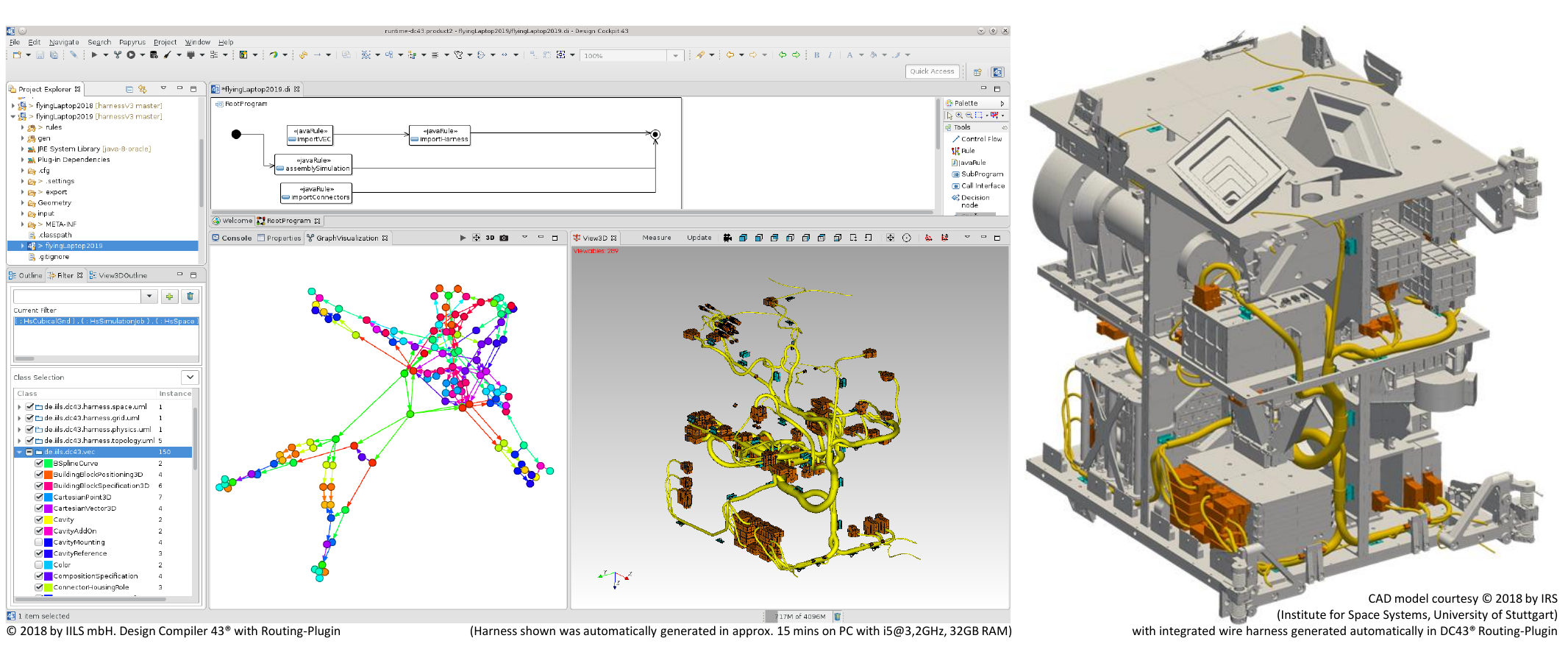The width and height of the screenshot is (1568, 652).
Task: Open the Navigate menu
Action: pos(64,43)
